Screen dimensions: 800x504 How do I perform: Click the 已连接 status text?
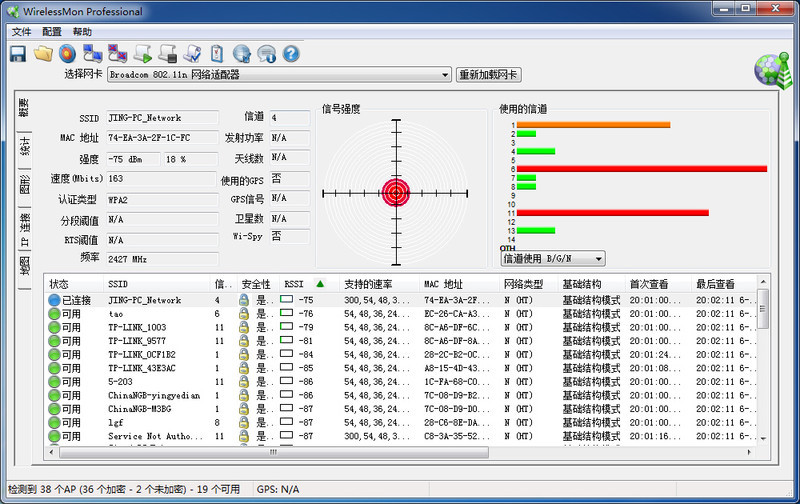[x=77, y=300]
